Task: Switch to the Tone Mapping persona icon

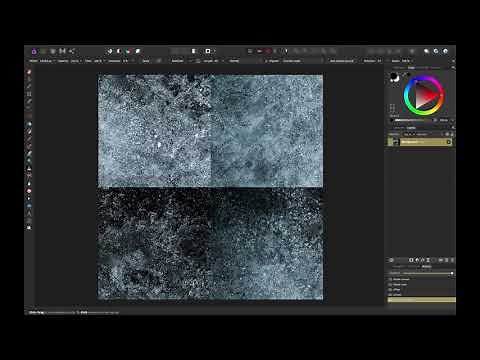Action: tap(62, 51)
